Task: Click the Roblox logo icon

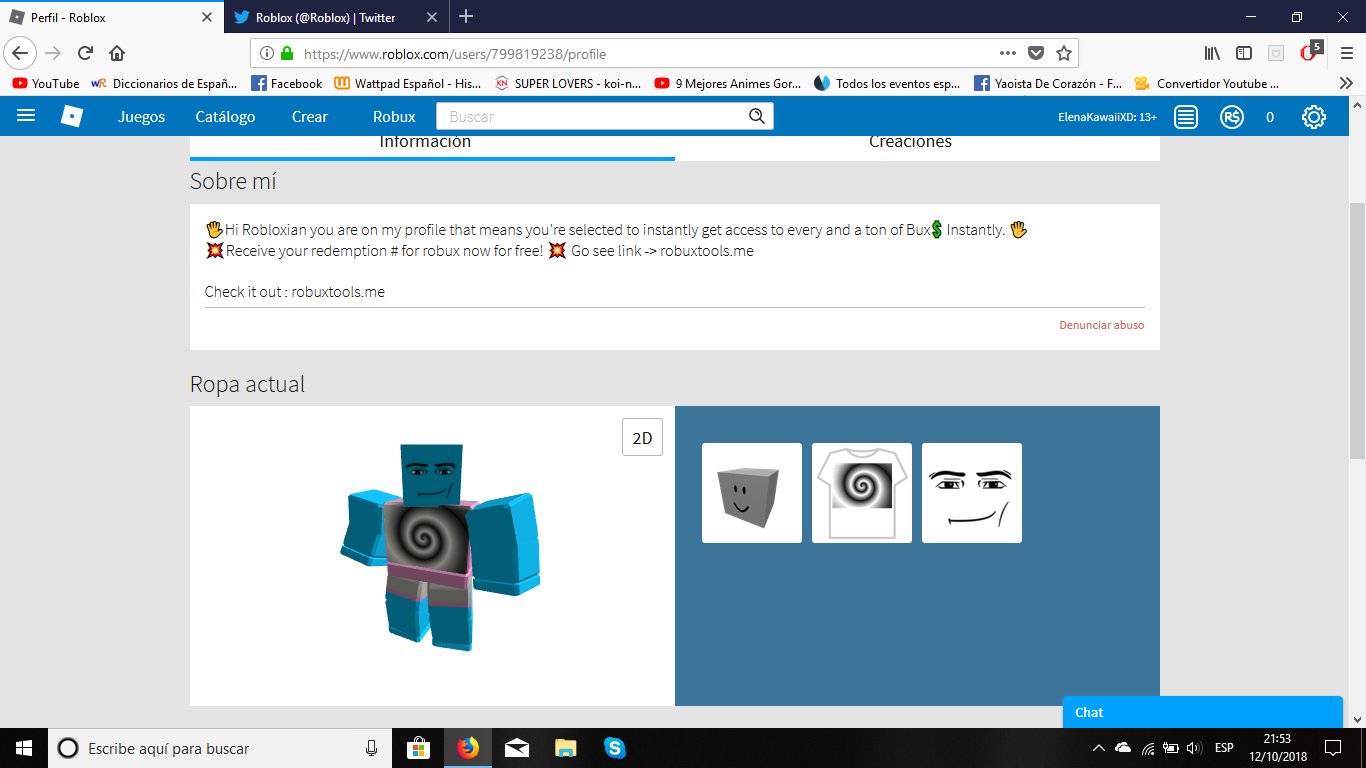Action: coord(72,116)
